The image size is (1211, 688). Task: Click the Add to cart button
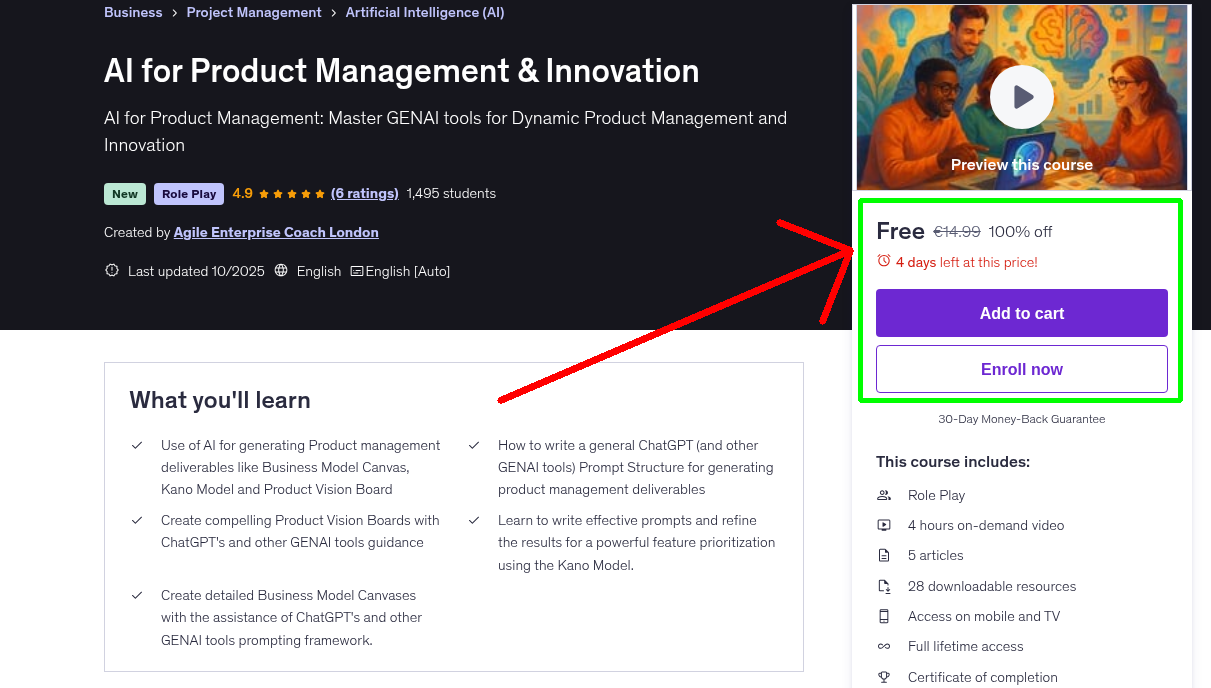(x=1021, y=313)
